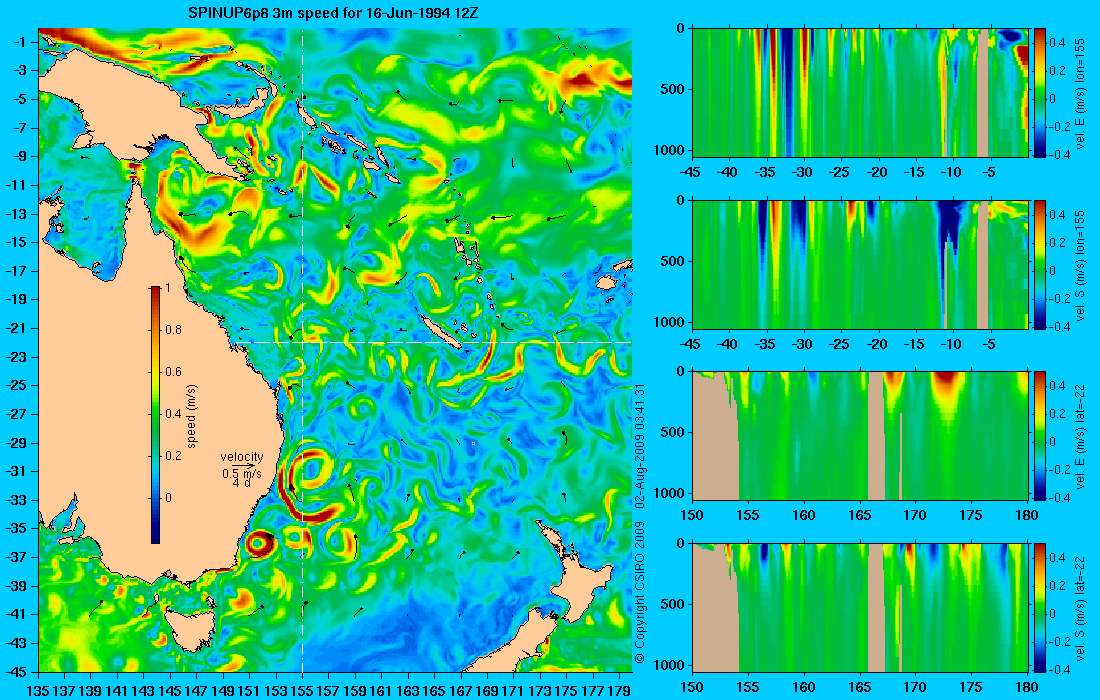The width and height of the screenshot is (1100, 700).
Task: Click longitude label "171" on map axis
Action: [514, 690]
